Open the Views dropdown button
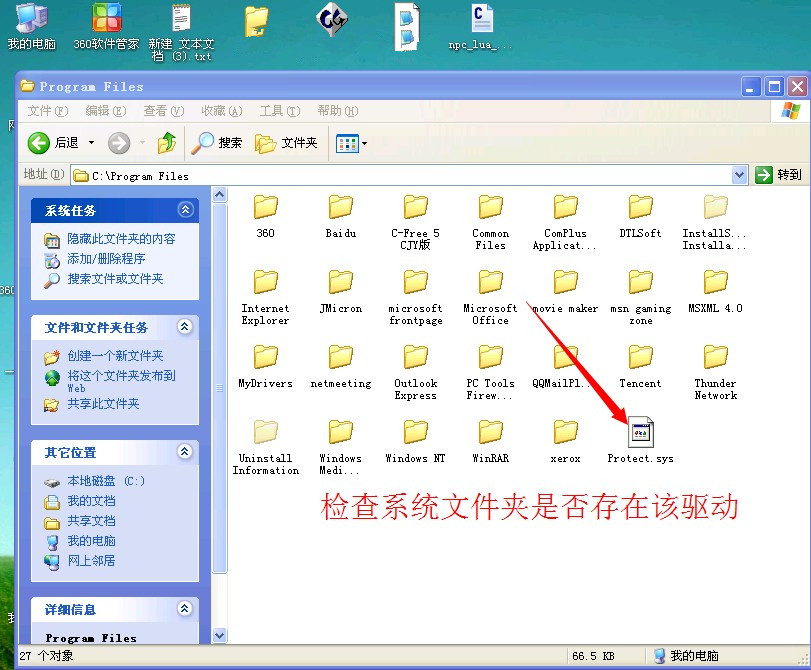The width and height of the screenshot is (811, 670). pos(351,143)
